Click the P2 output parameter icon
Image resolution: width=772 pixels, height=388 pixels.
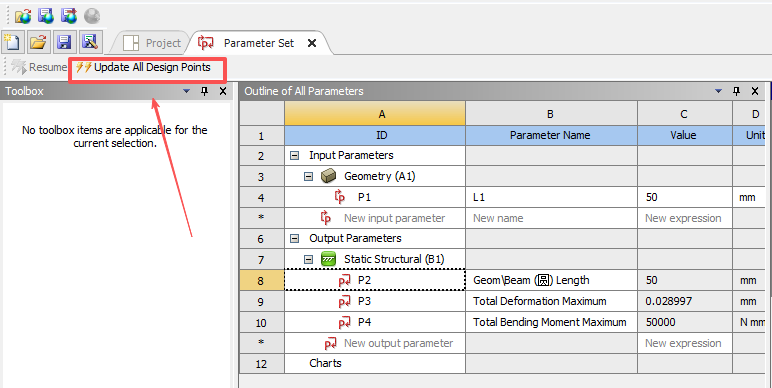[x=345, y=280]
